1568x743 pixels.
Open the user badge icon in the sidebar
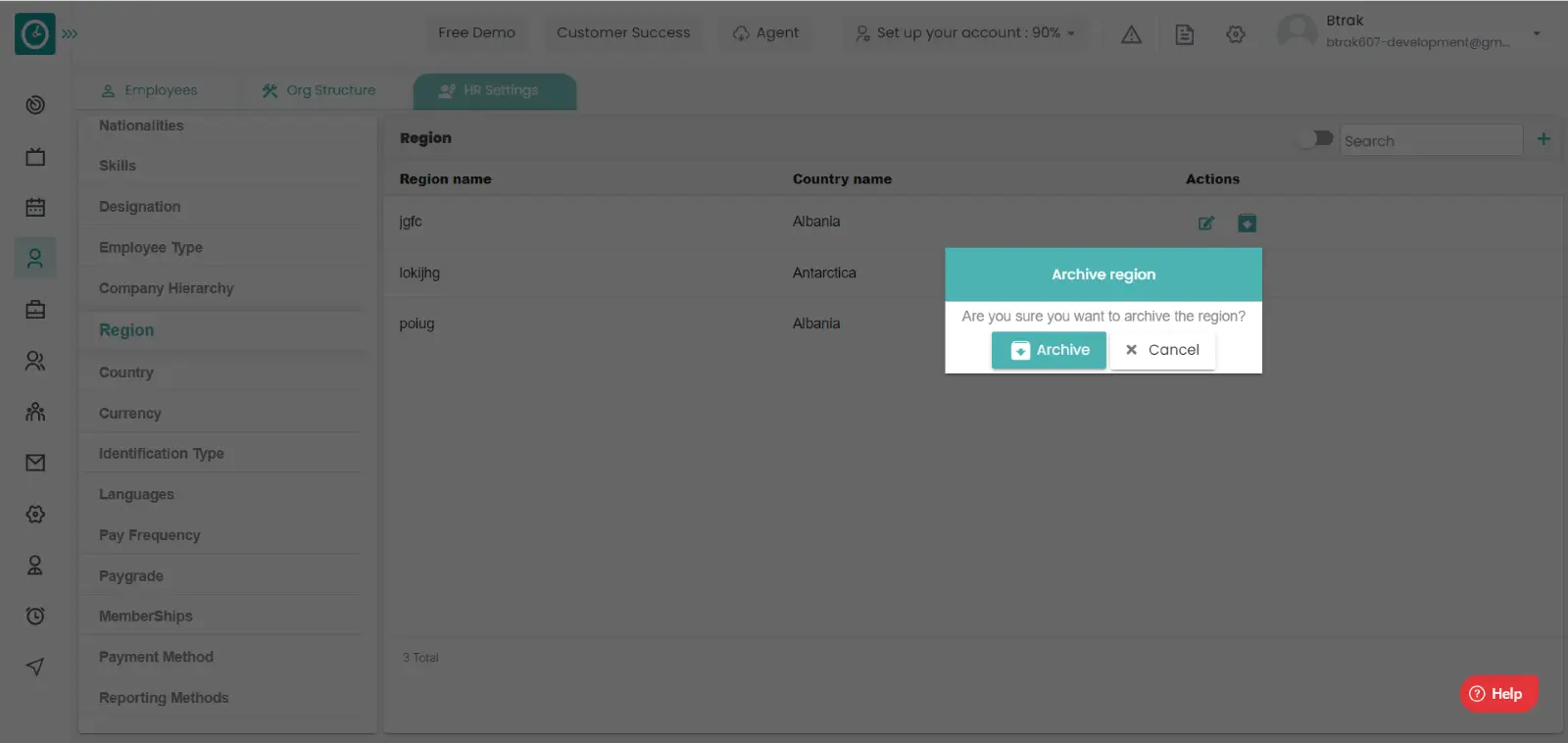point(35,565)
